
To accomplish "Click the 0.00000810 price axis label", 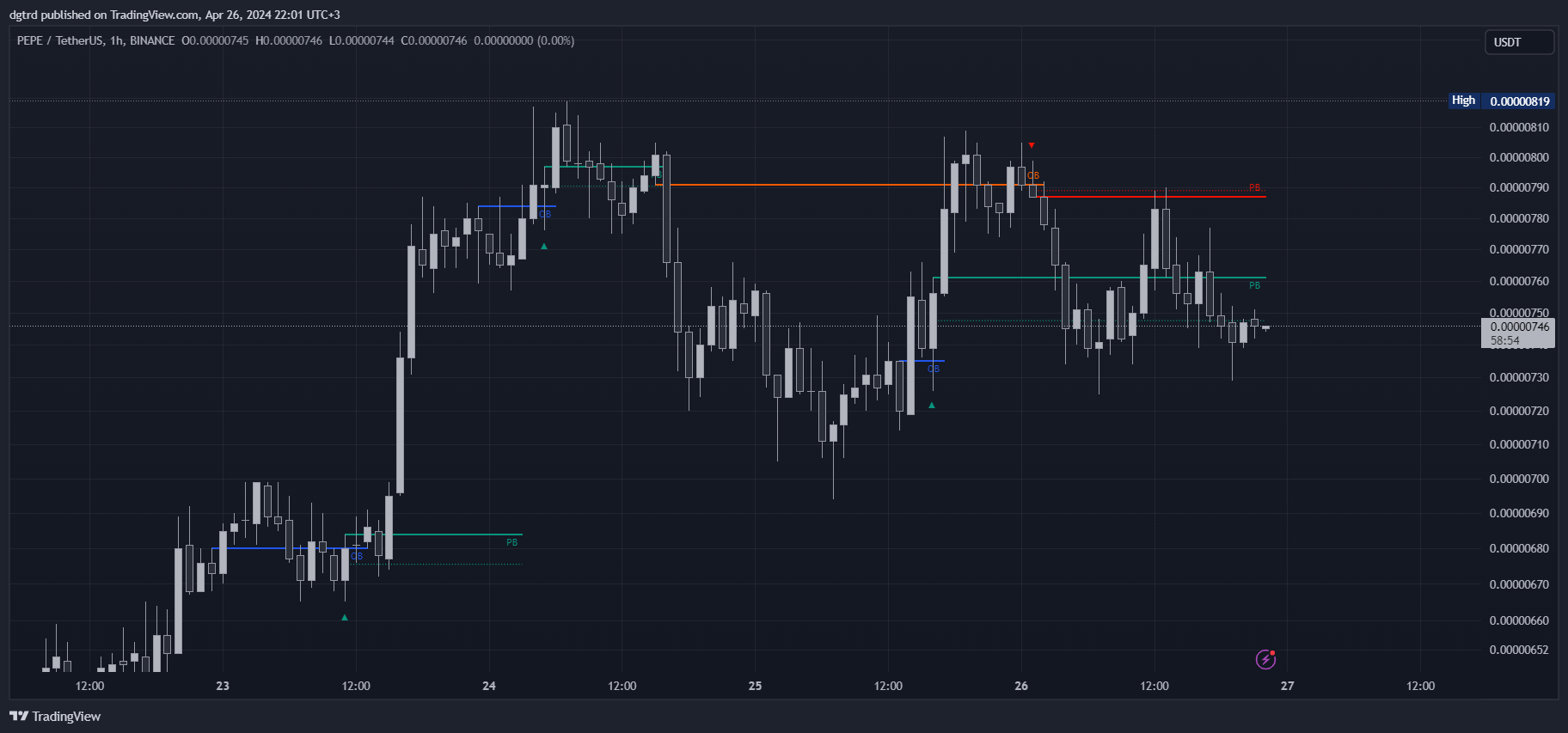I will click(1519, 127).
